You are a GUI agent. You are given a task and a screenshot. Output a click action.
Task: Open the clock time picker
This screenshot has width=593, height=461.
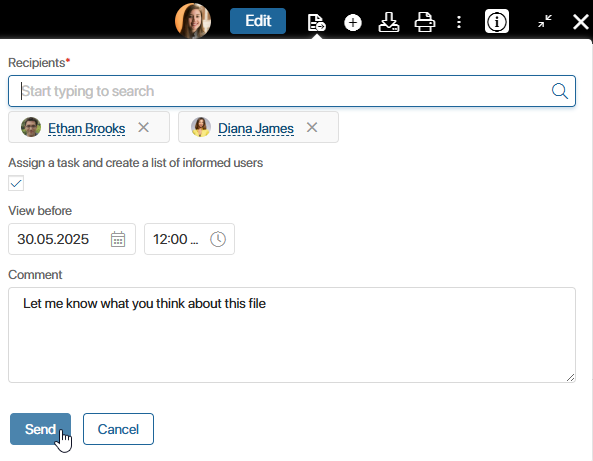218,239
